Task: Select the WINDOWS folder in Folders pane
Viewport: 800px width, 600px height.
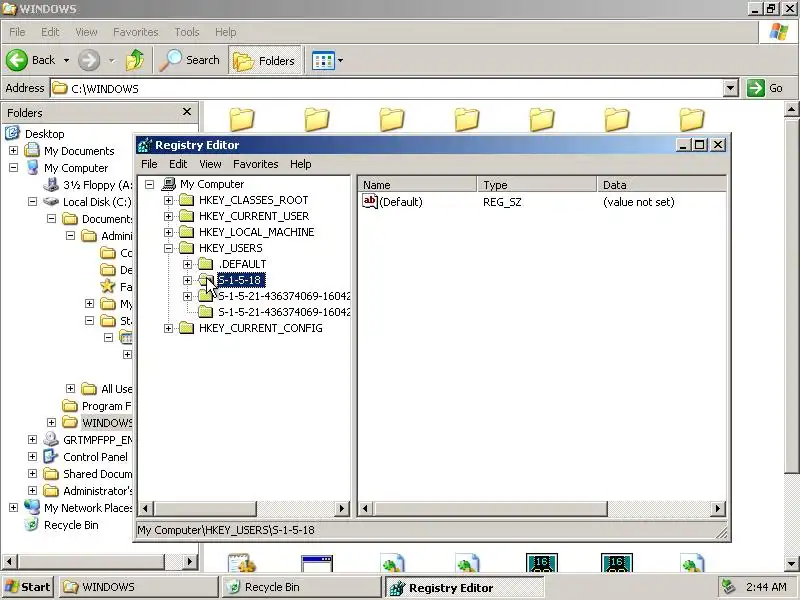Action: tap(107, 422)
